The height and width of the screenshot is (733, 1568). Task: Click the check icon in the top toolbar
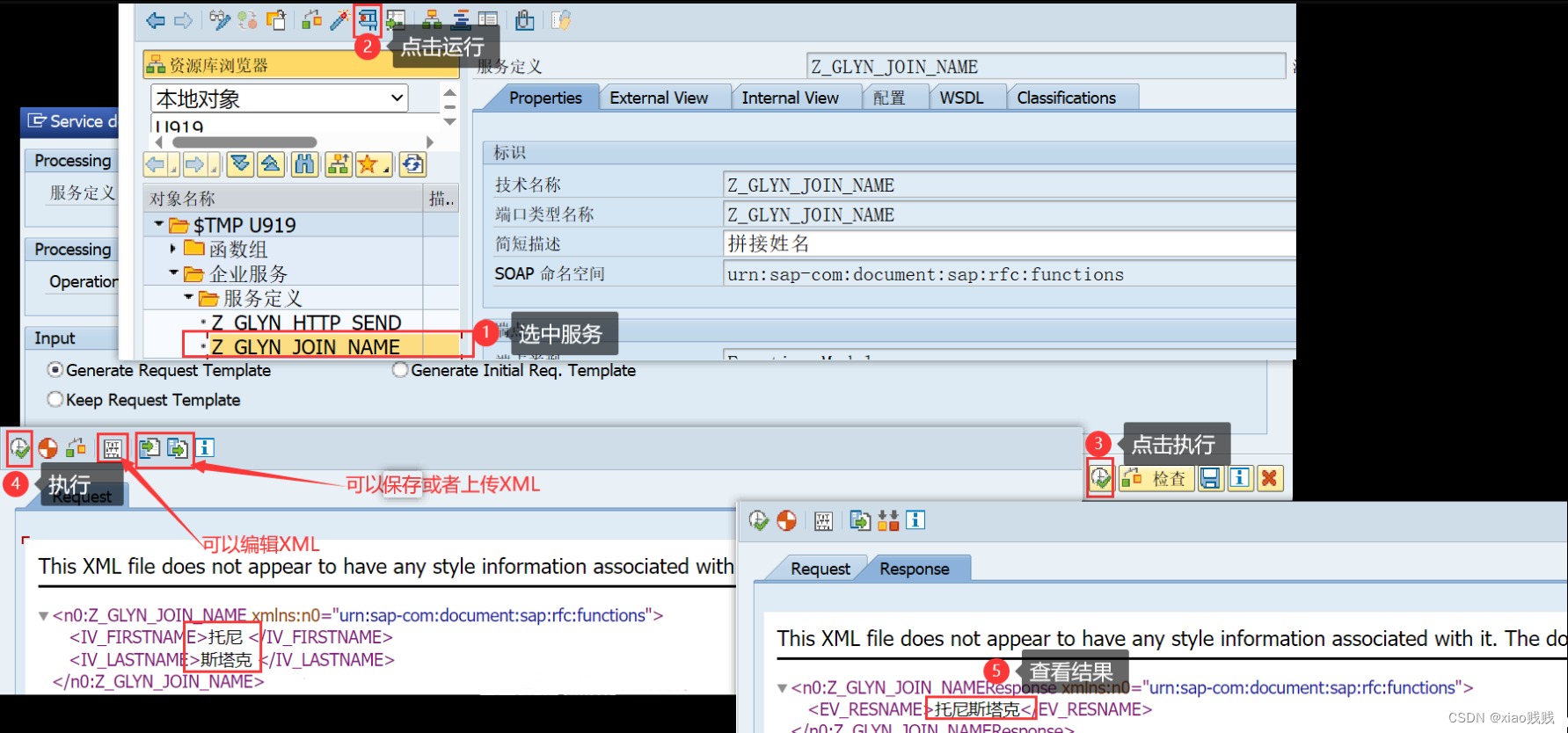point(311,20)
